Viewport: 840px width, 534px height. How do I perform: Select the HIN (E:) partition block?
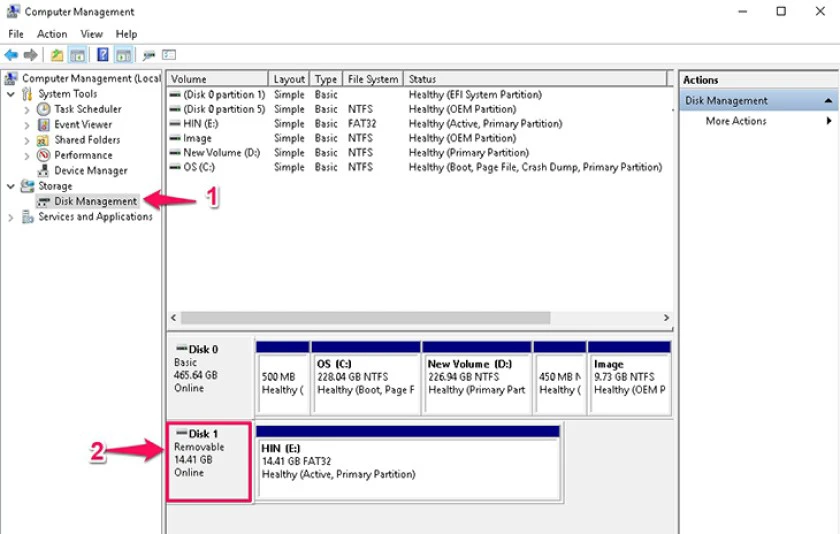click(x=409, y=464)
